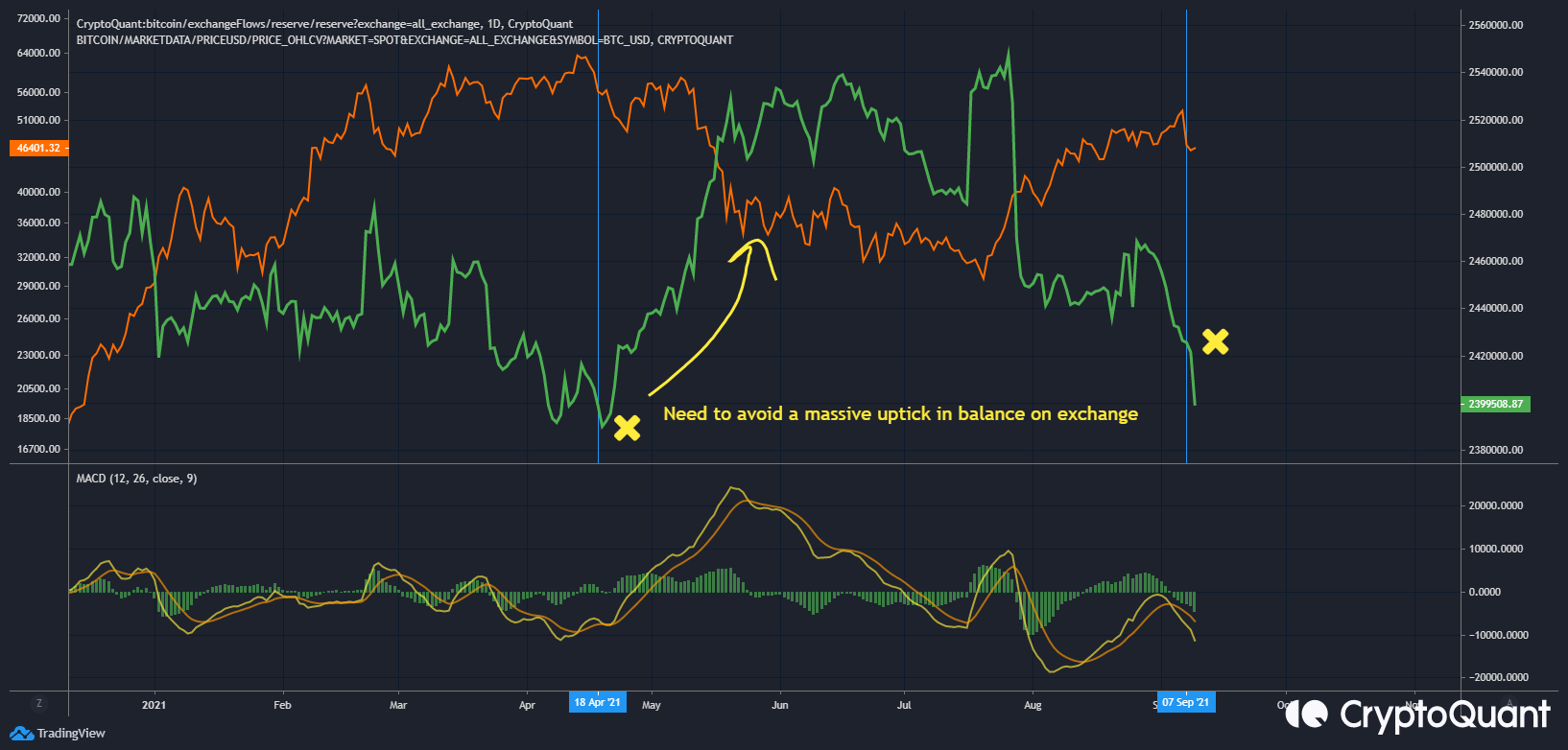Select the 18 Apr '21 date label
Viewport: 1568px width, 750px height.
[597, 702]
